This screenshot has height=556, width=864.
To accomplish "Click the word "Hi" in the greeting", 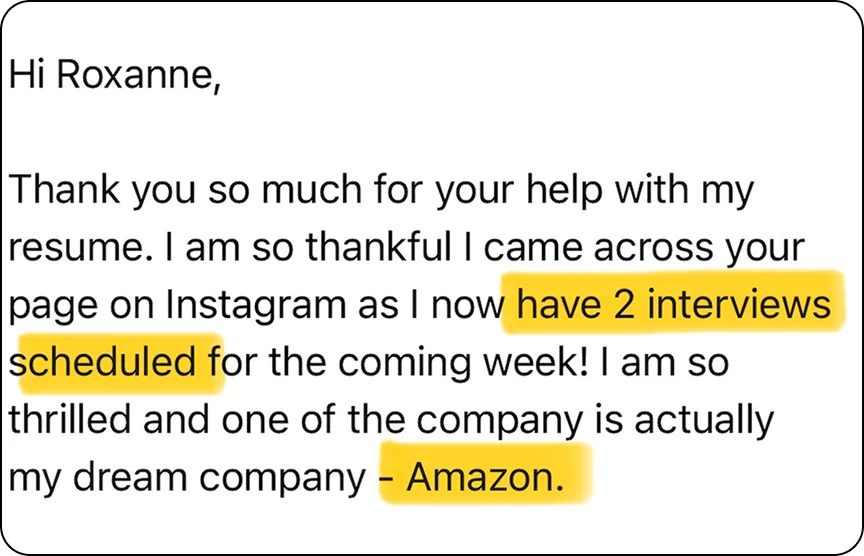I will click(28, 77).
